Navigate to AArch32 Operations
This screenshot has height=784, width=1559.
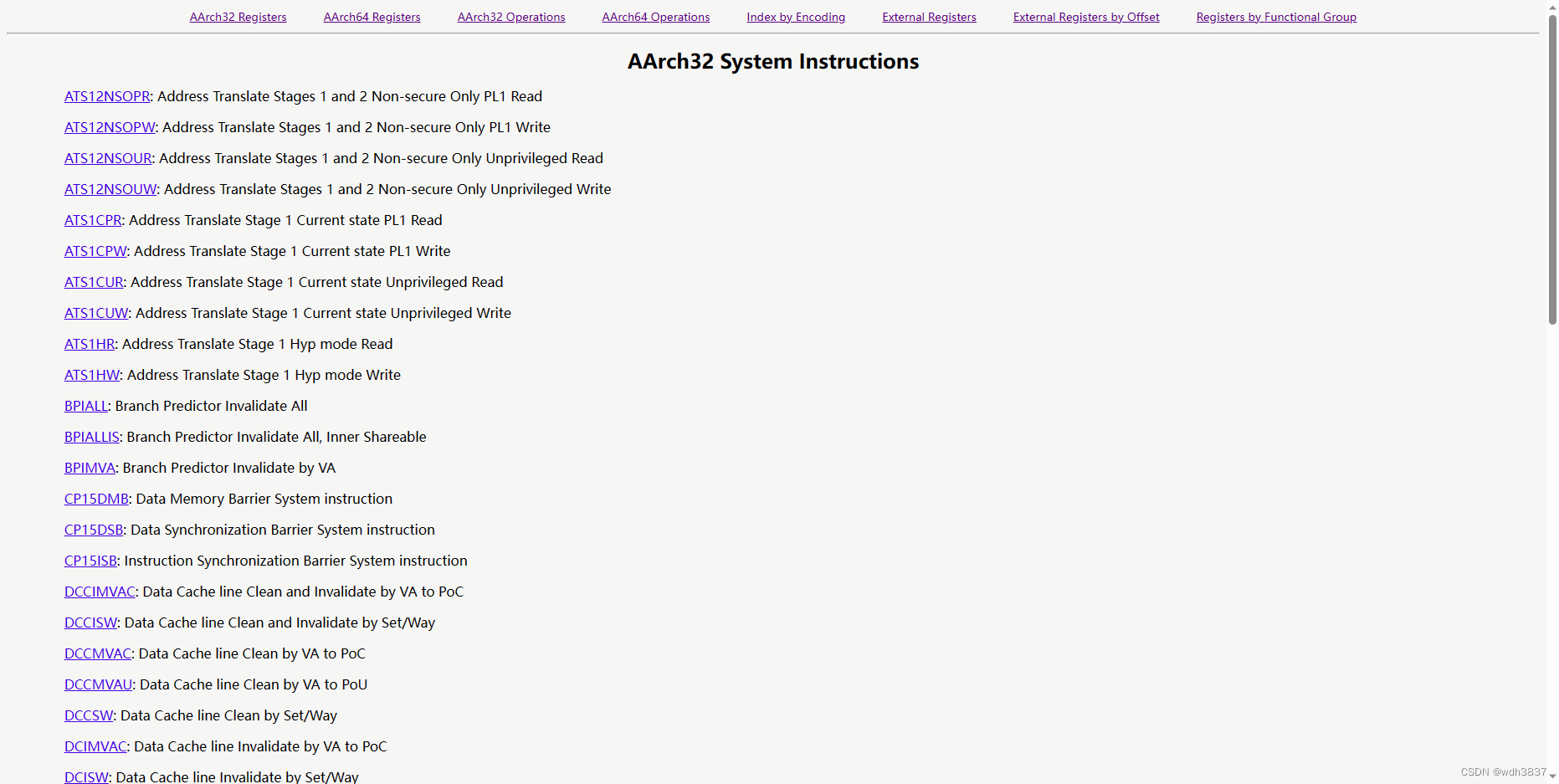(x=510, y=17)
